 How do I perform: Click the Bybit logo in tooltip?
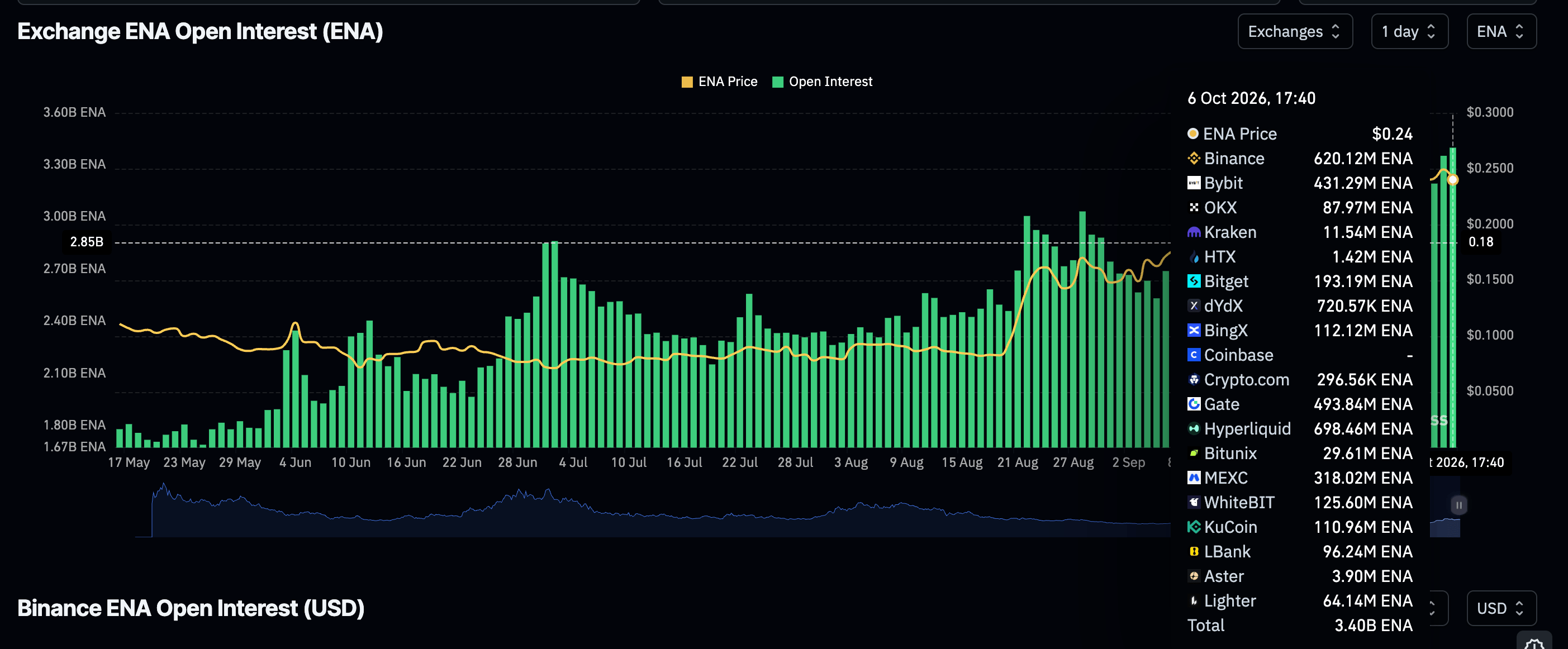(x=1194, y=183)
